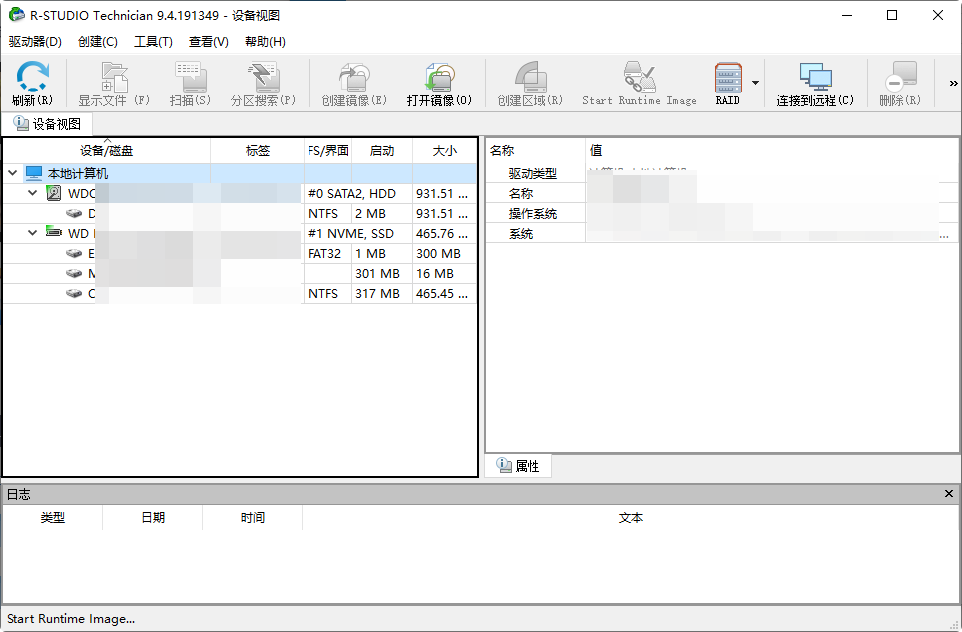Click the 设备视图 tab
Image resolution: width=962 pixels, height=632 pixels.
click(x=45, y=123)
